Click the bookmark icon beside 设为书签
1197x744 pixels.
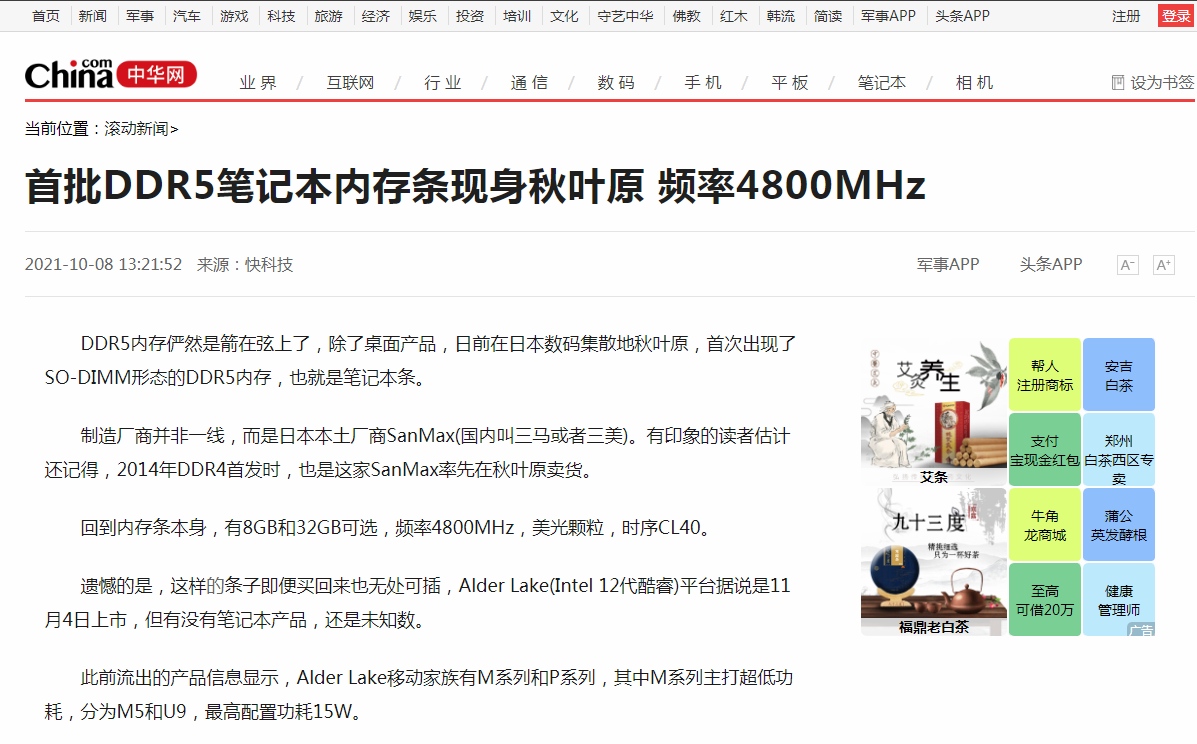click(1118, 82)
